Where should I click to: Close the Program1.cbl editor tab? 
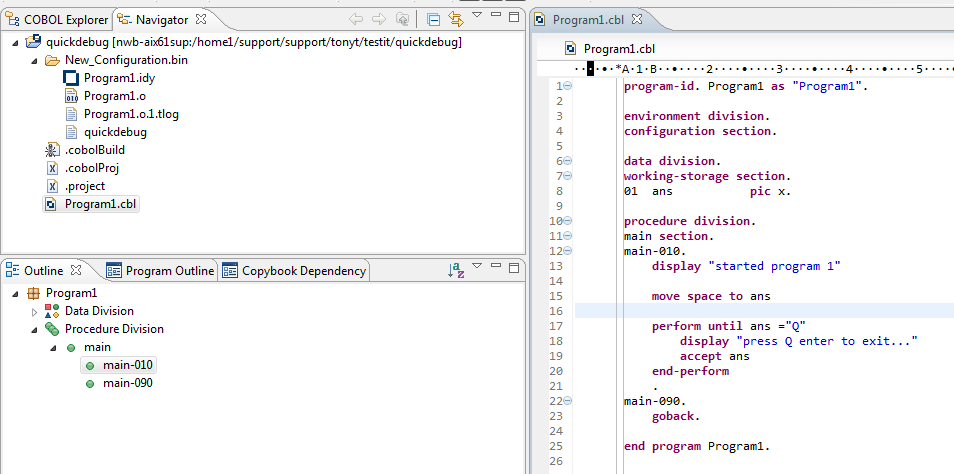636,19
